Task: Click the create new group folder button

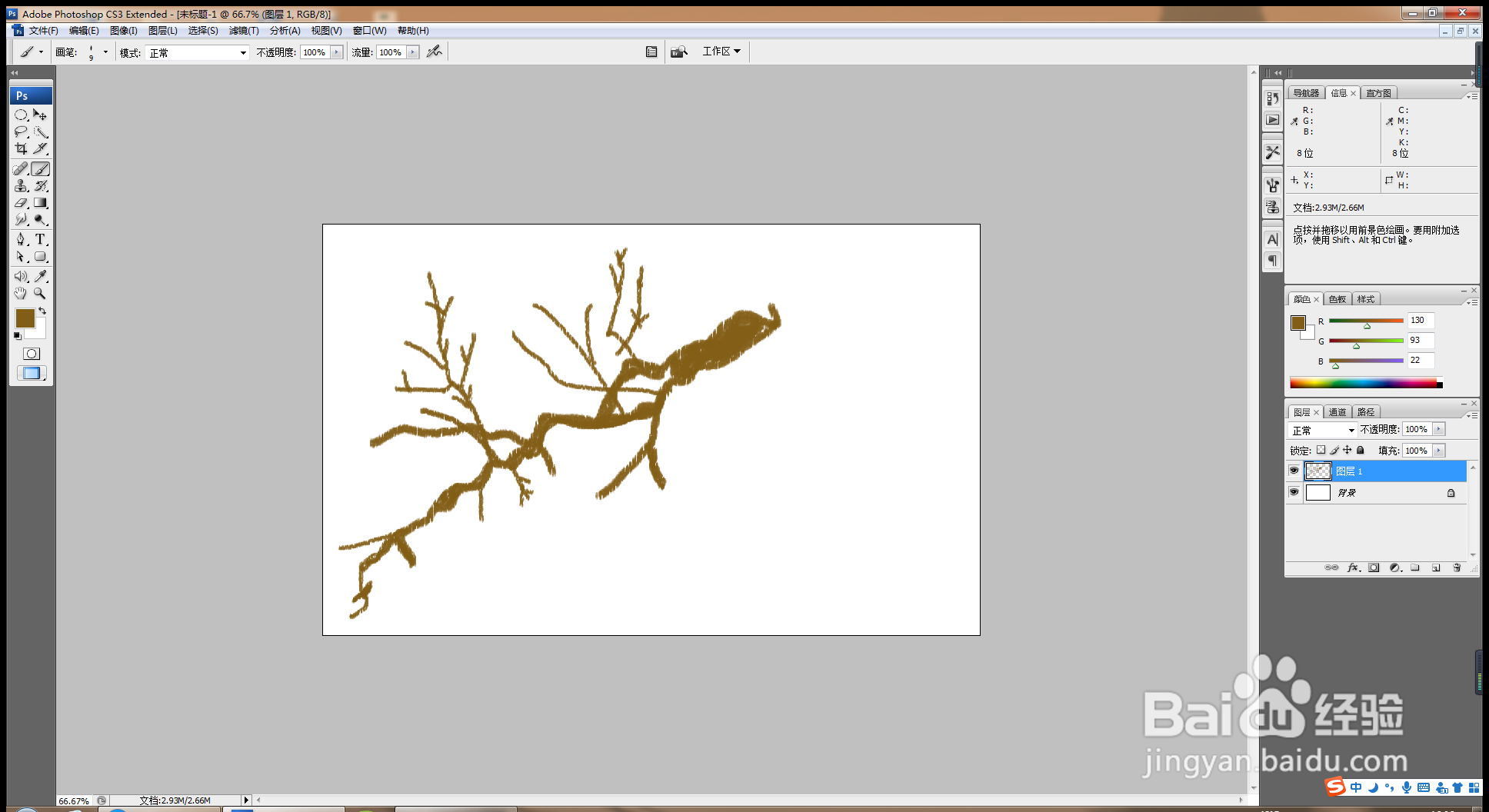Action: click(x=1415, y=567)
